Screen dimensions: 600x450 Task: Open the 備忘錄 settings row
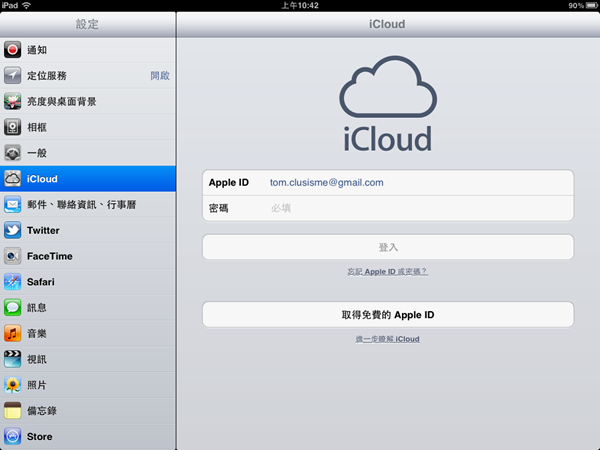point(88,410)
